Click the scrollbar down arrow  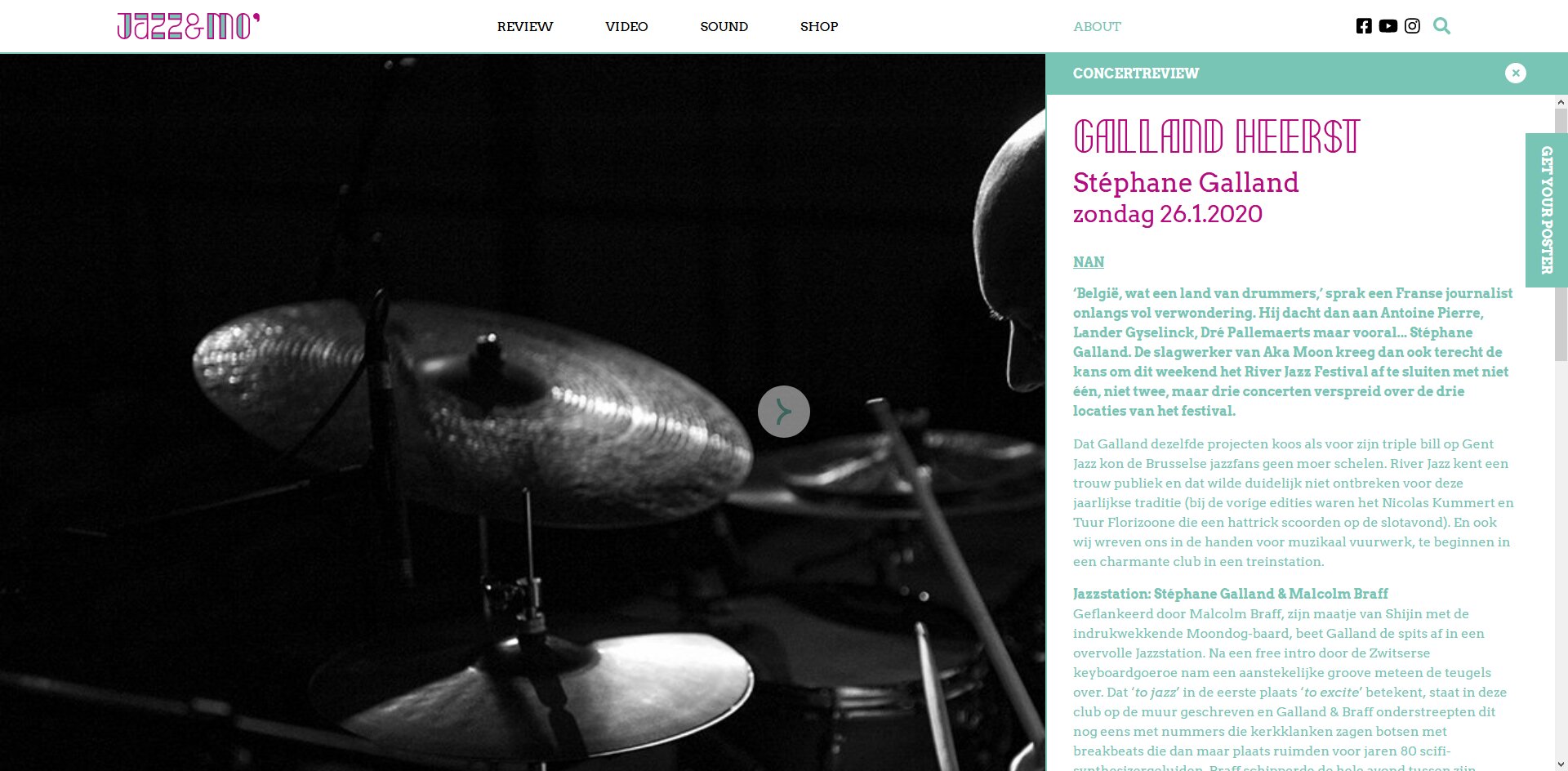click(1561, 764)
